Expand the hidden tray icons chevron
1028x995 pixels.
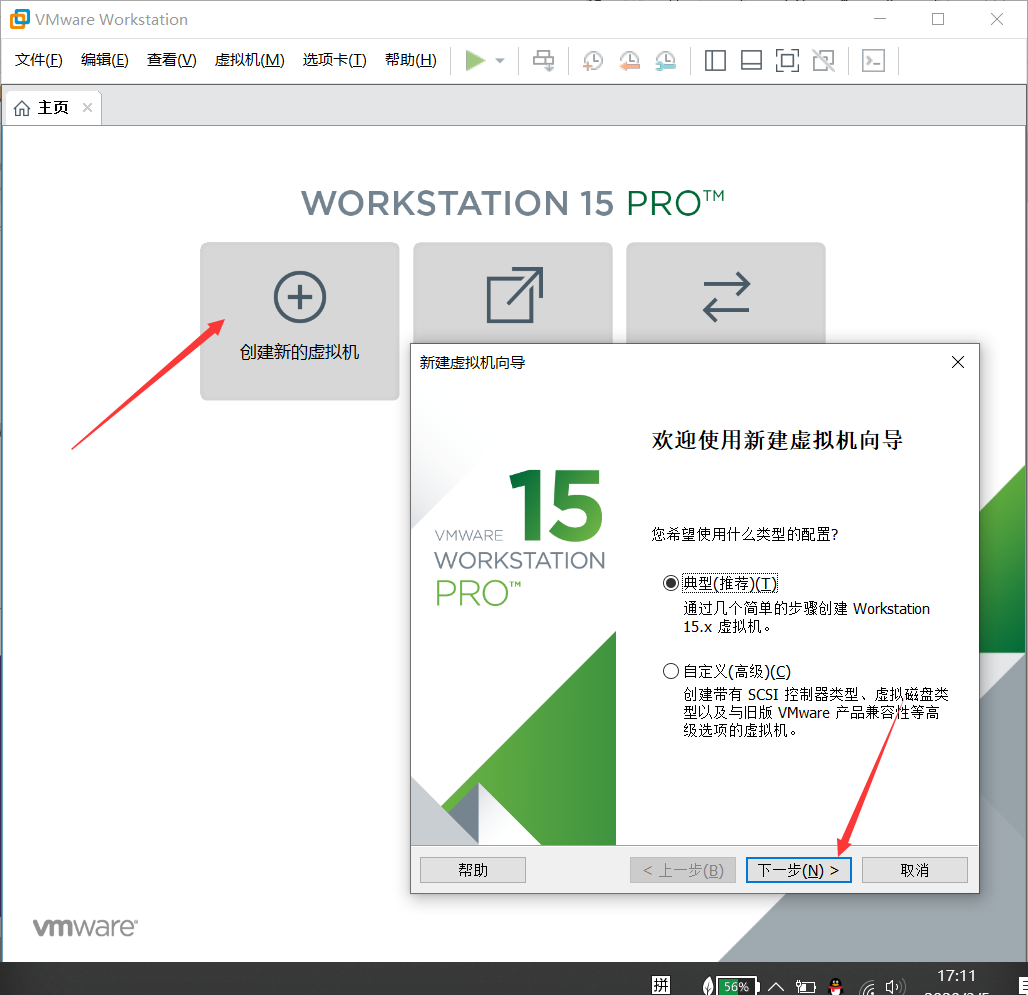(776, 986)
